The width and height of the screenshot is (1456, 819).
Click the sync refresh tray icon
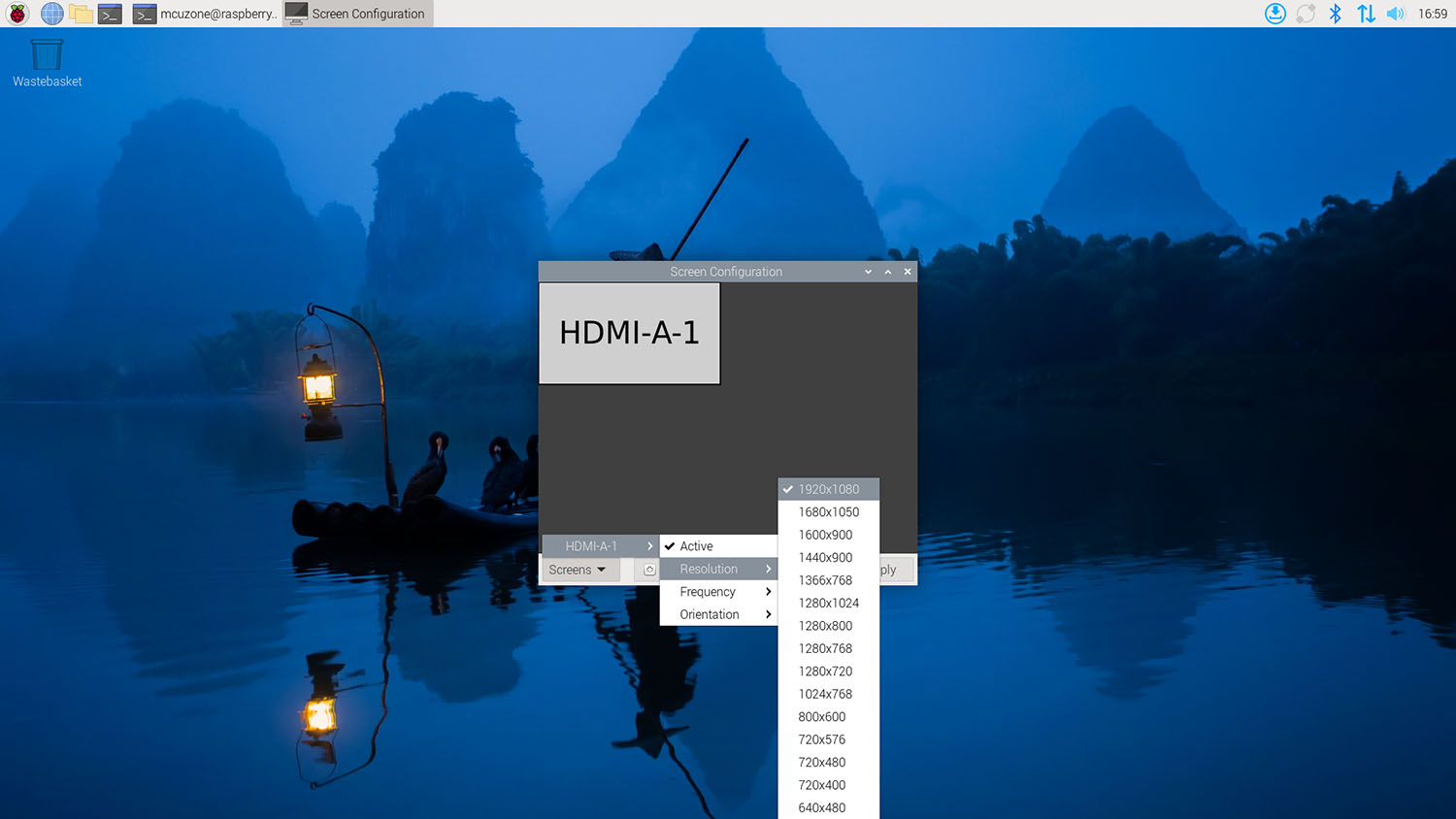coord(1306,14)
